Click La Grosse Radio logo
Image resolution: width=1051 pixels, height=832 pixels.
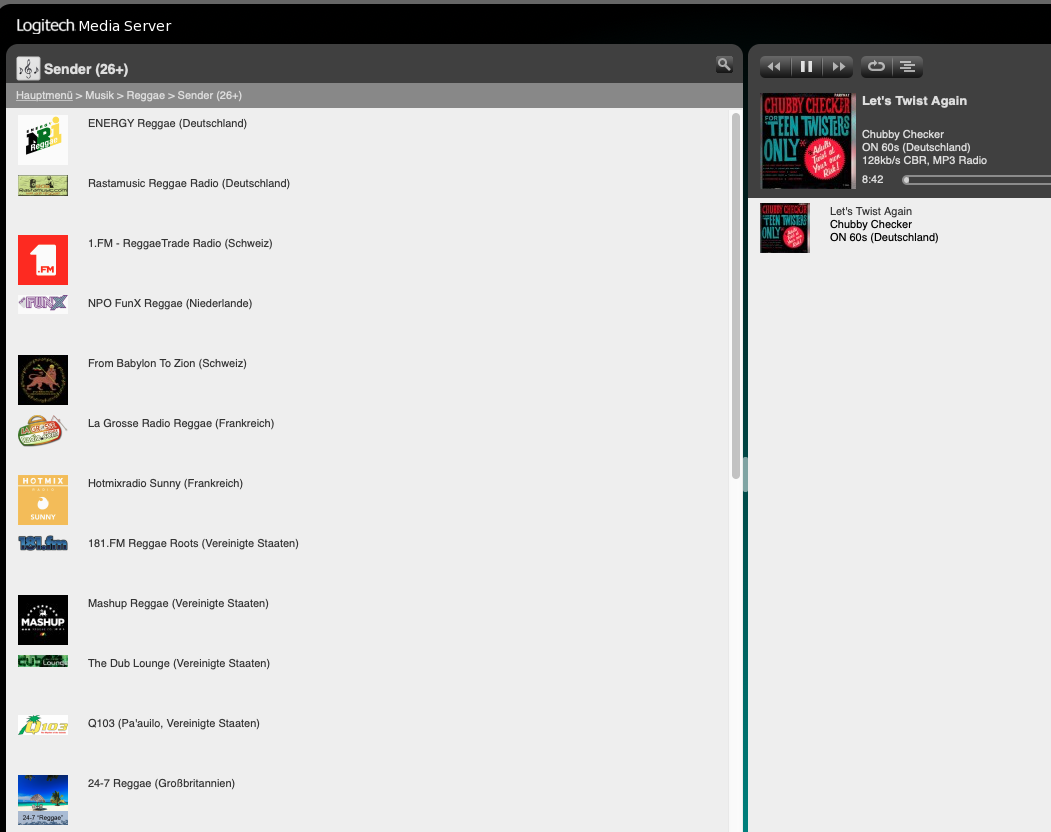(43, 431)
